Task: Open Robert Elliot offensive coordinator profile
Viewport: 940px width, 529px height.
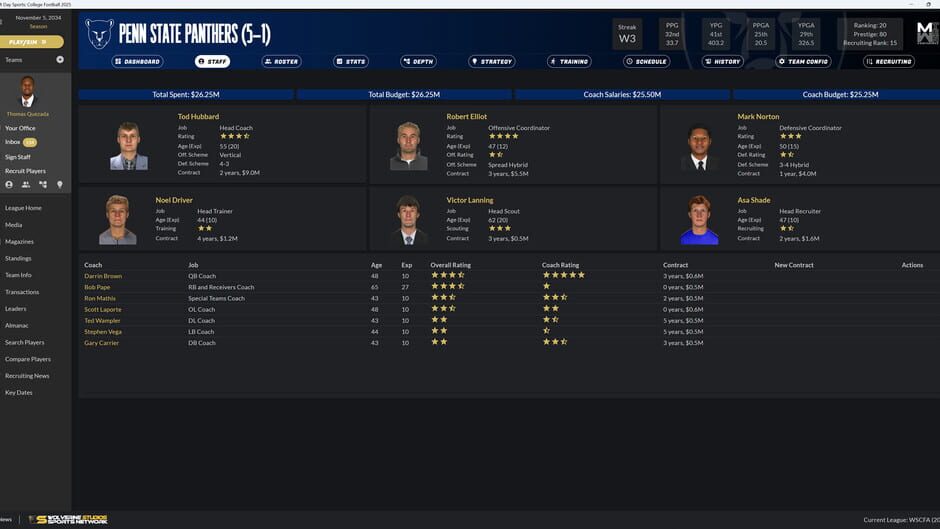Action: click(466, 116)
